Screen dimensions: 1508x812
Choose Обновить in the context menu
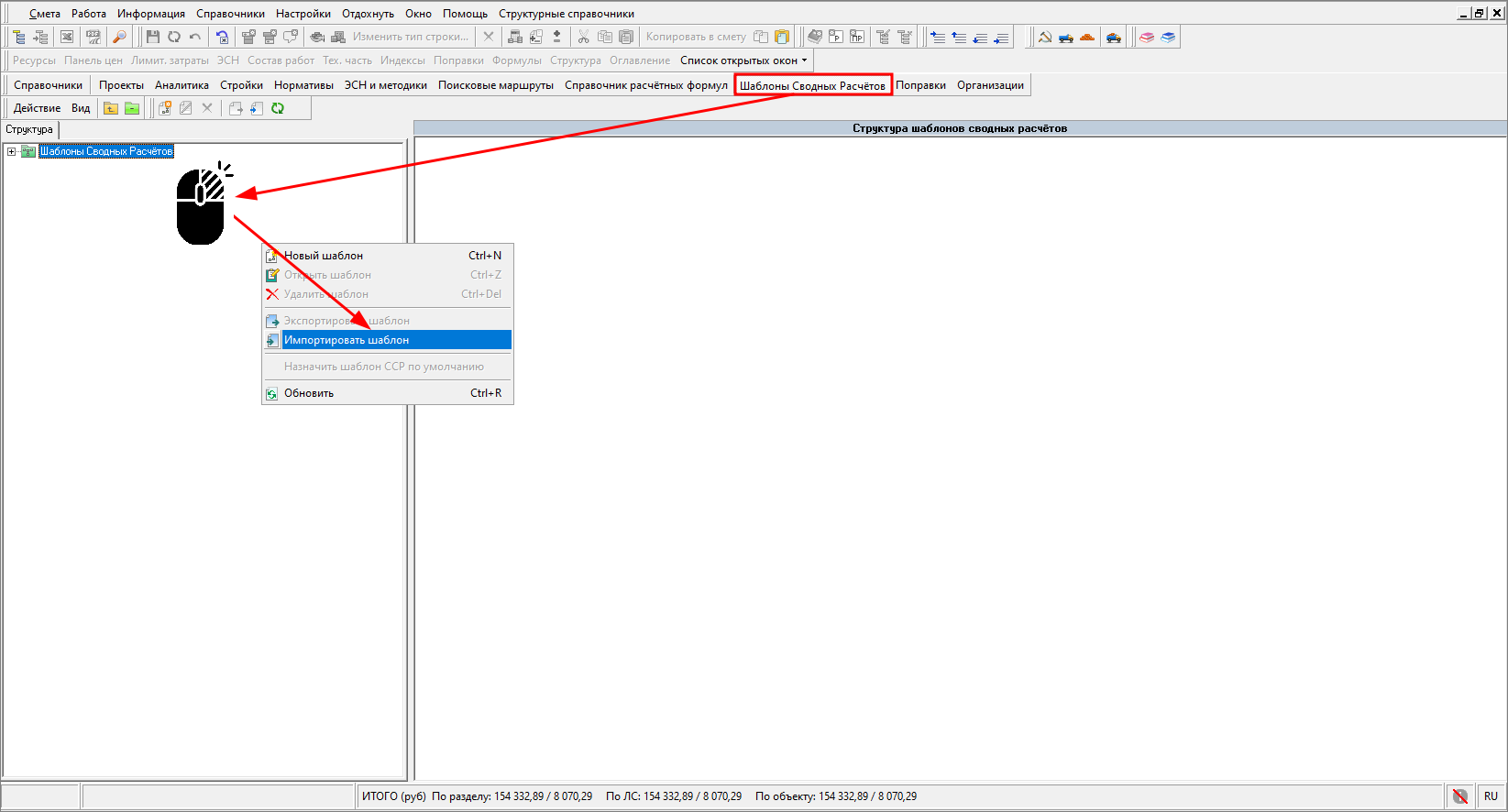309,393
